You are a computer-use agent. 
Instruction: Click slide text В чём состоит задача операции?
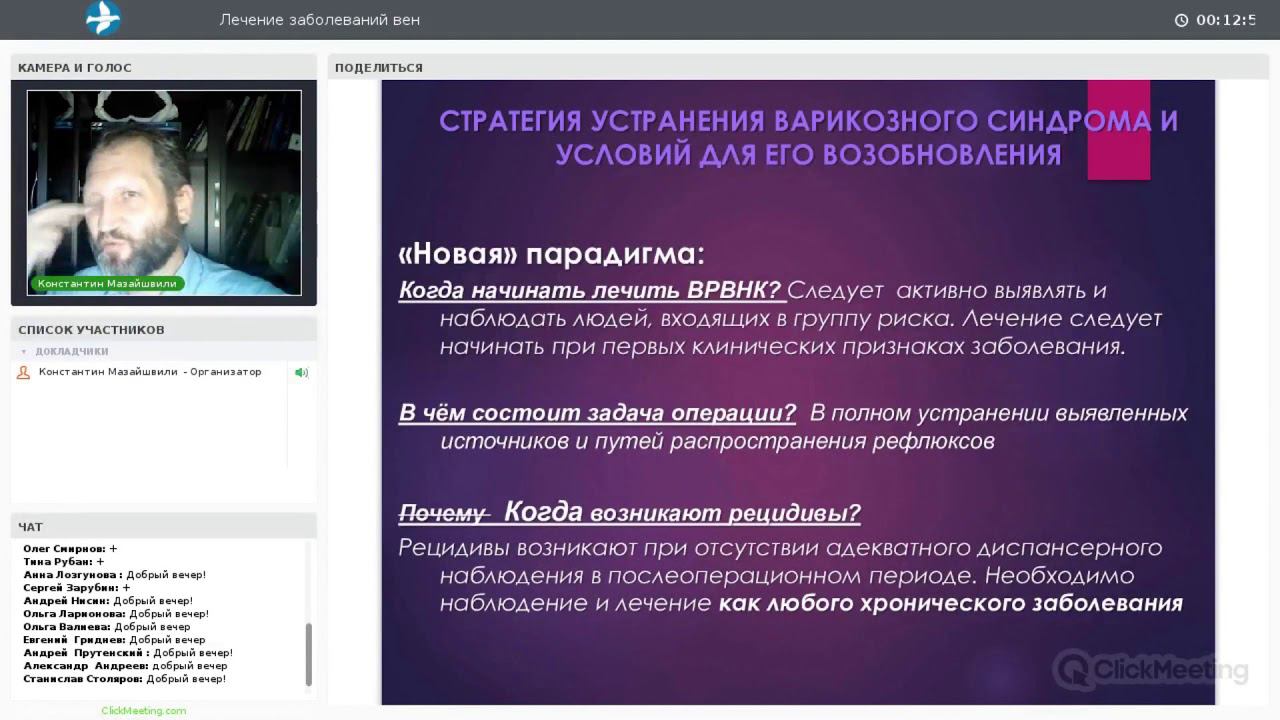click(x=597, y=413)
